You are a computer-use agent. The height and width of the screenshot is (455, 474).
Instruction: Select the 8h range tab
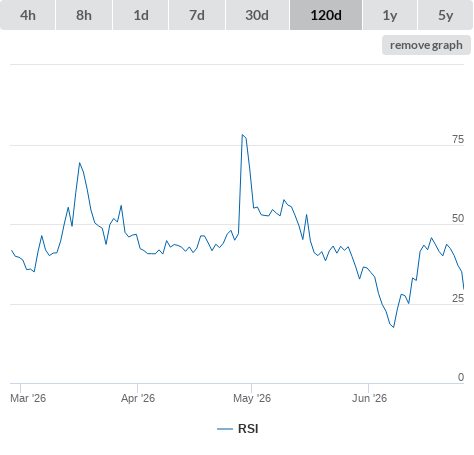click(x=84, y=15)
